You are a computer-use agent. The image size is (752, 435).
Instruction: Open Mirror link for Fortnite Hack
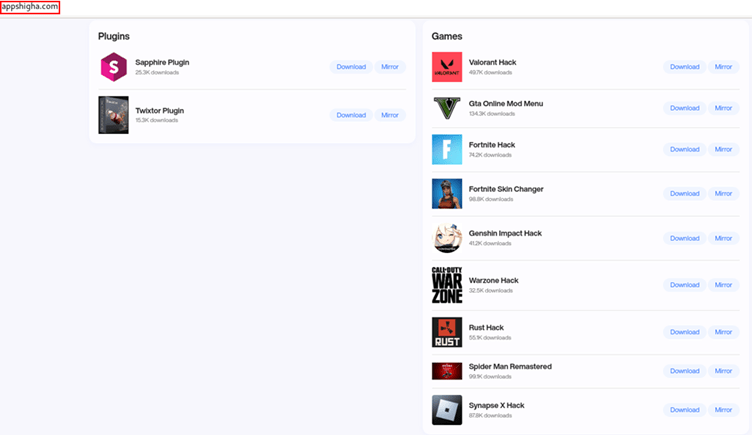723,149
